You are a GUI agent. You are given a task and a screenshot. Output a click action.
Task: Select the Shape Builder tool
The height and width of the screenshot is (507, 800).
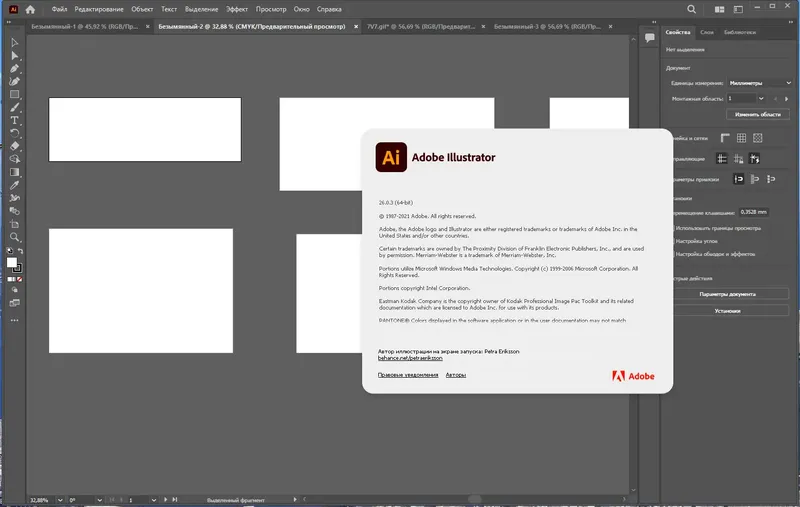[x=14, y=159]
